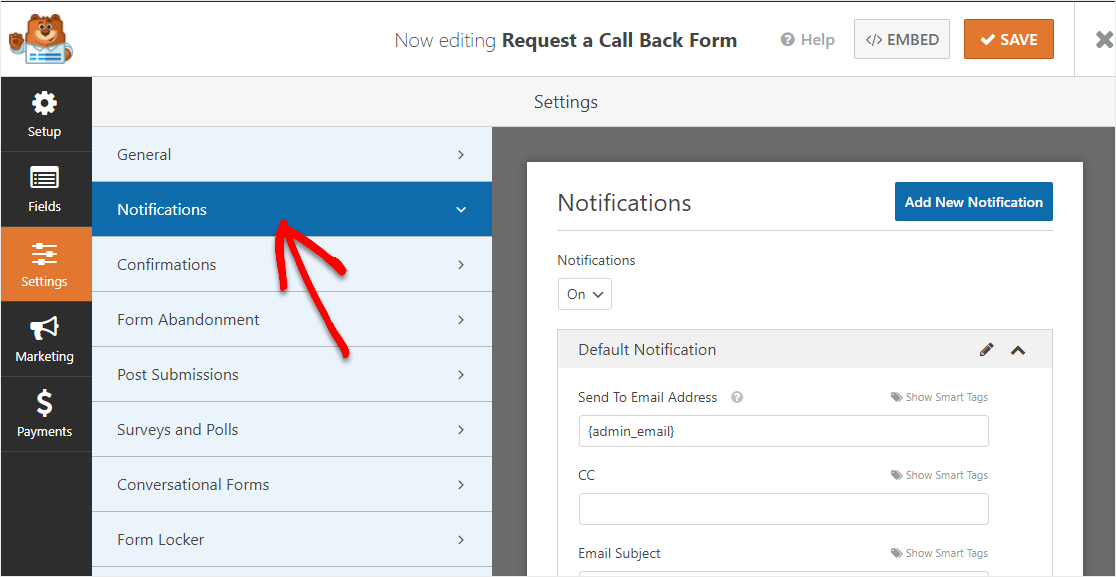The image size is (1116, 577).
Task: Open the General settings tab
Action: coord(291,154)
